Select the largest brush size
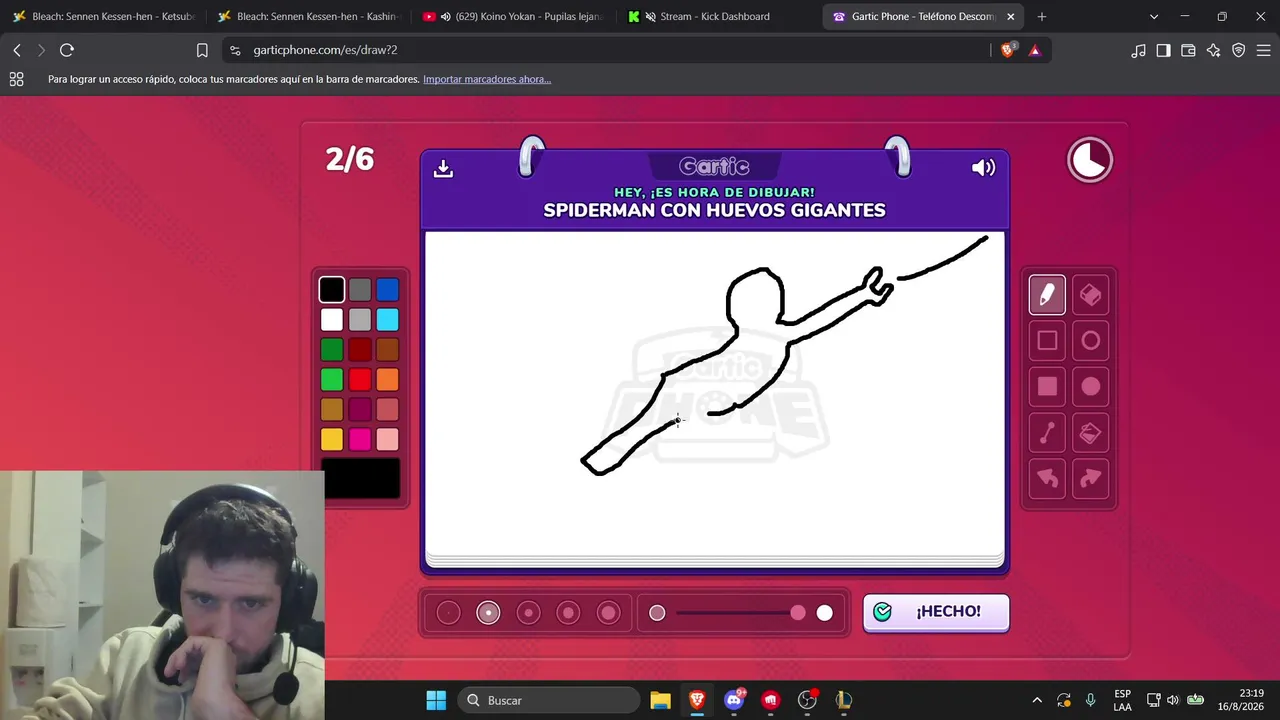The width and height of the screenshot is (1280, 720). coord(608,613)
